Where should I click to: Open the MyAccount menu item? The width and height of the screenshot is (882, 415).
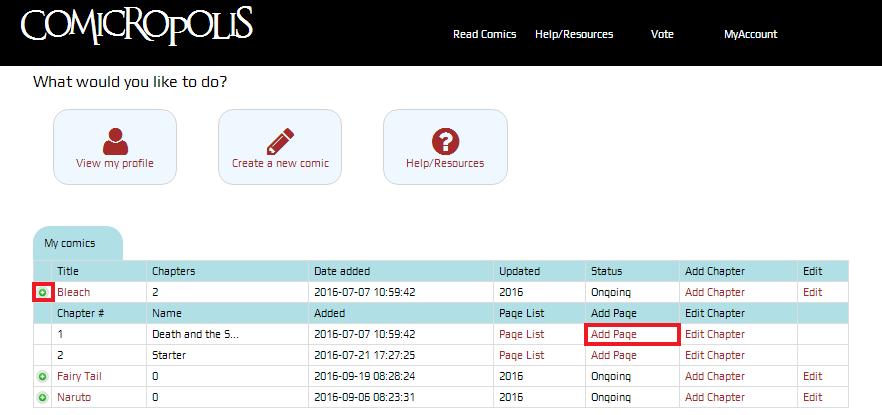[750, 34]
